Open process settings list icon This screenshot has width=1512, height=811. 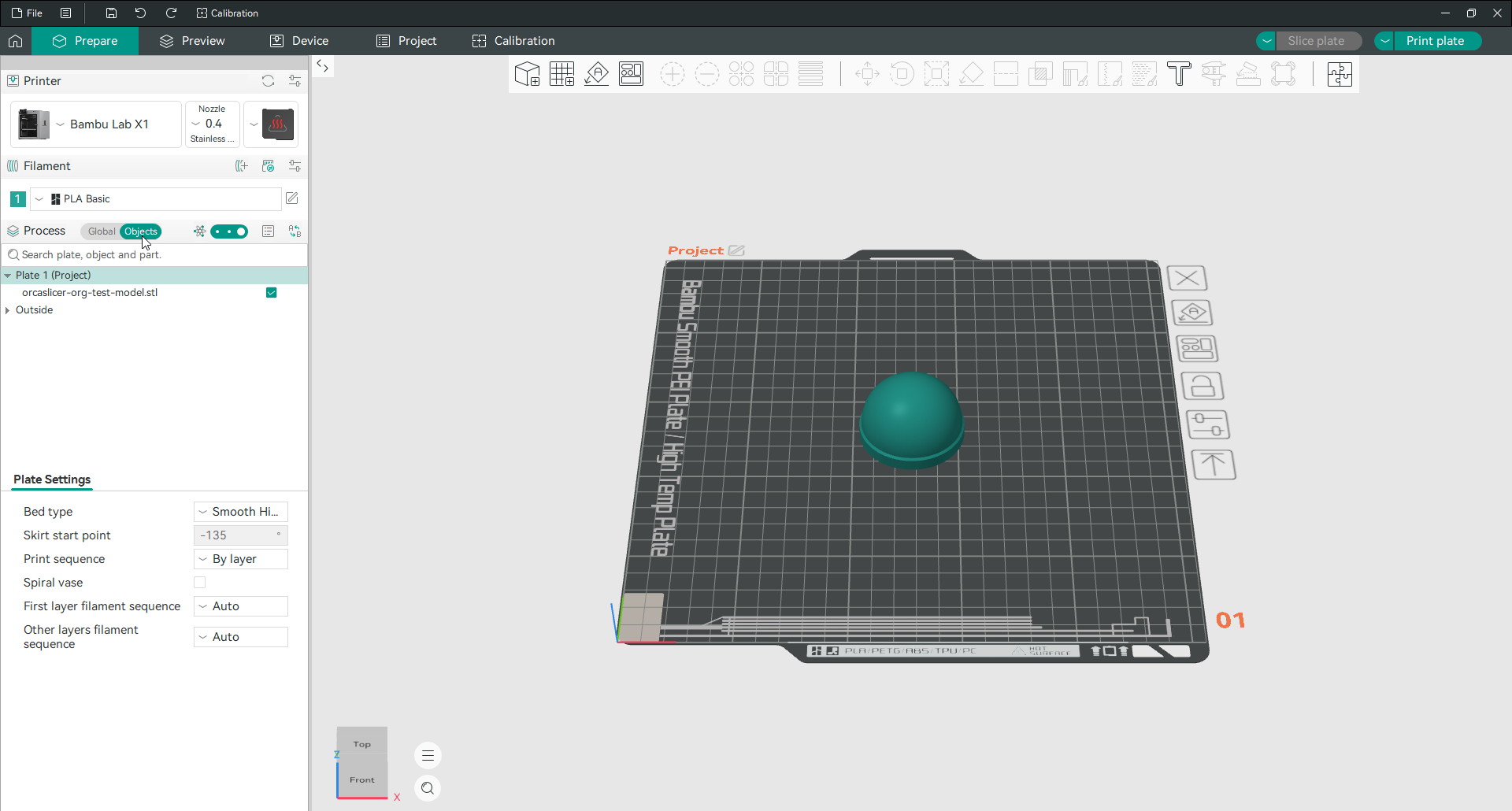click(x=268, y=231)
